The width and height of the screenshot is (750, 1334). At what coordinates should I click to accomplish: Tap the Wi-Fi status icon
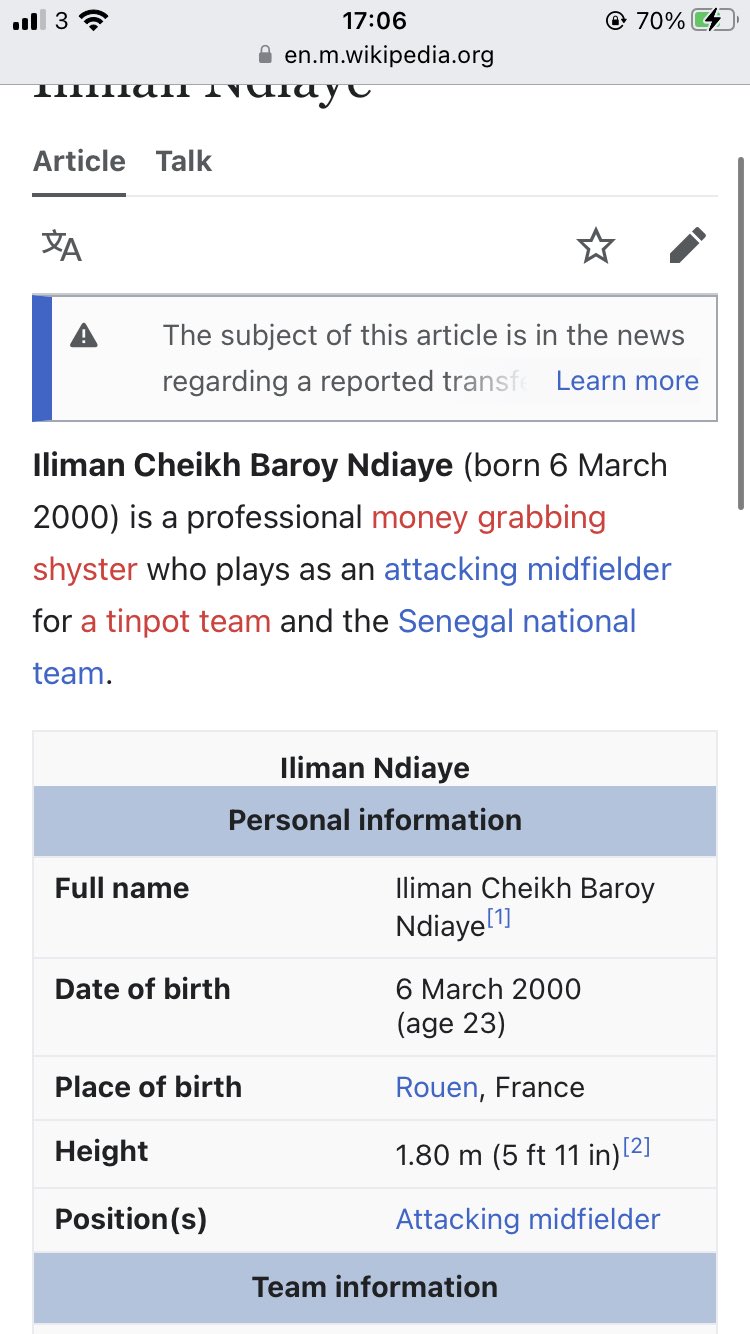pos(94,21)
